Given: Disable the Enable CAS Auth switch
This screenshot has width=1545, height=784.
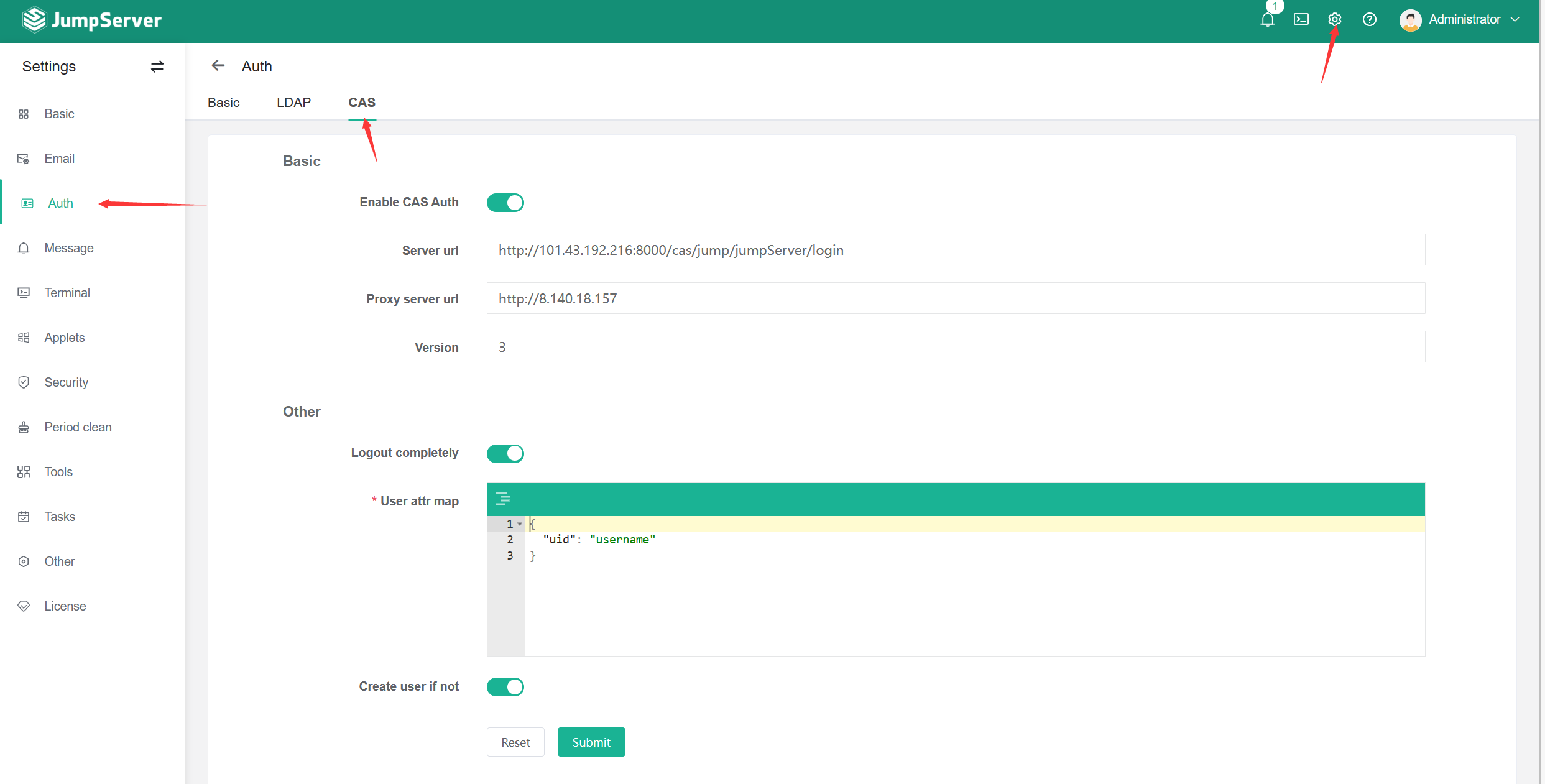Looking at the screenshot, I should coord(505,203).
